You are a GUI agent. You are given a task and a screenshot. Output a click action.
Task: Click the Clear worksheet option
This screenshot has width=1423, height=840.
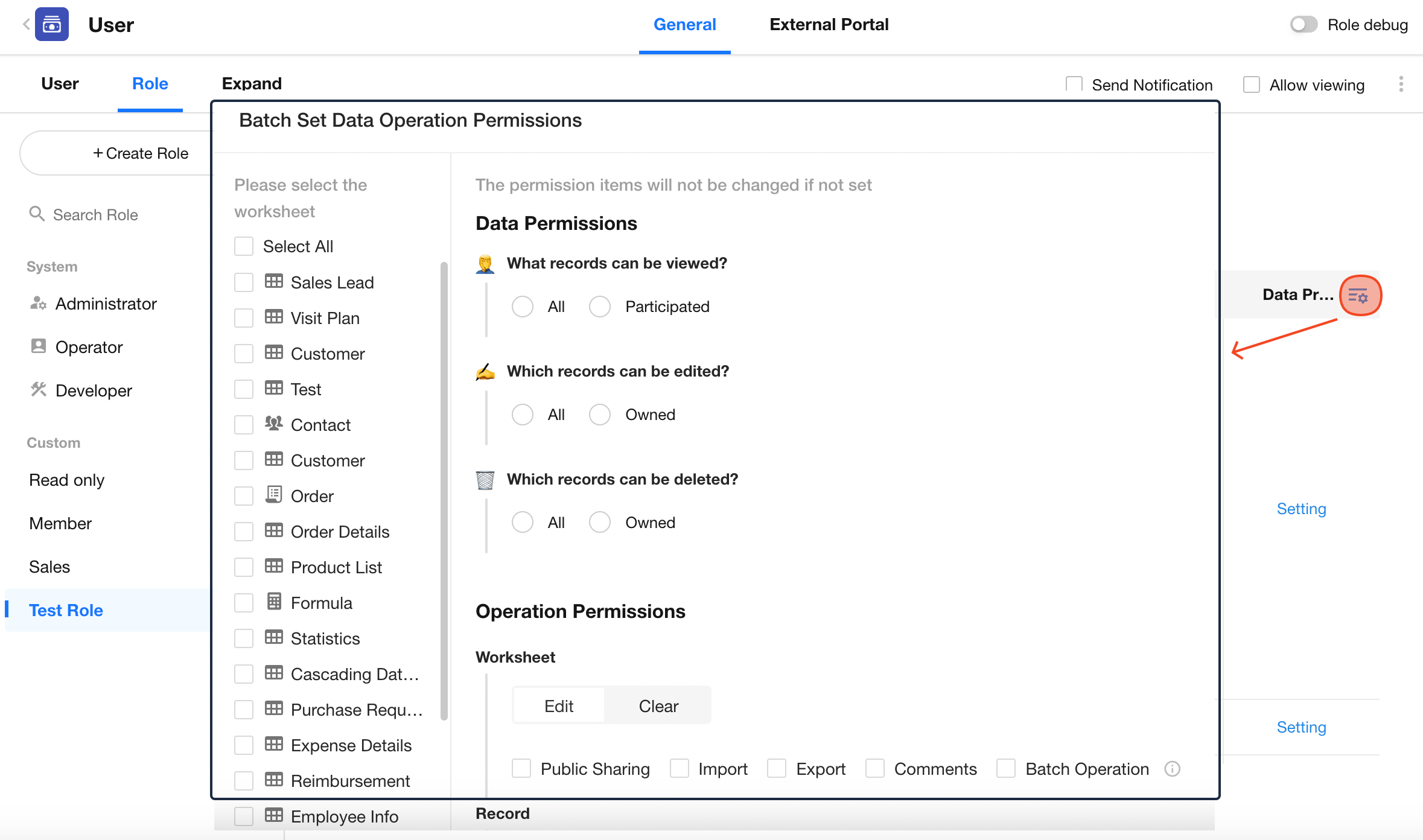(x=658, y=706)
